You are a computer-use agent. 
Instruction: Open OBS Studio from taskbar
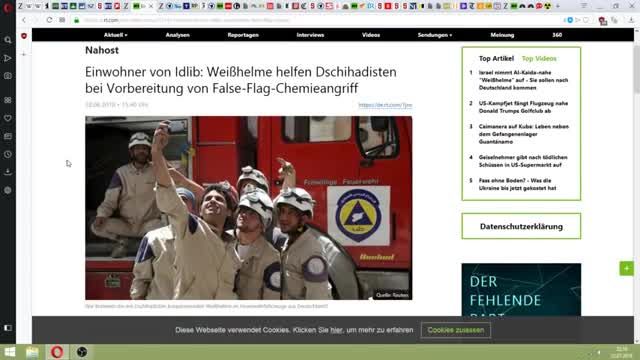82,352
